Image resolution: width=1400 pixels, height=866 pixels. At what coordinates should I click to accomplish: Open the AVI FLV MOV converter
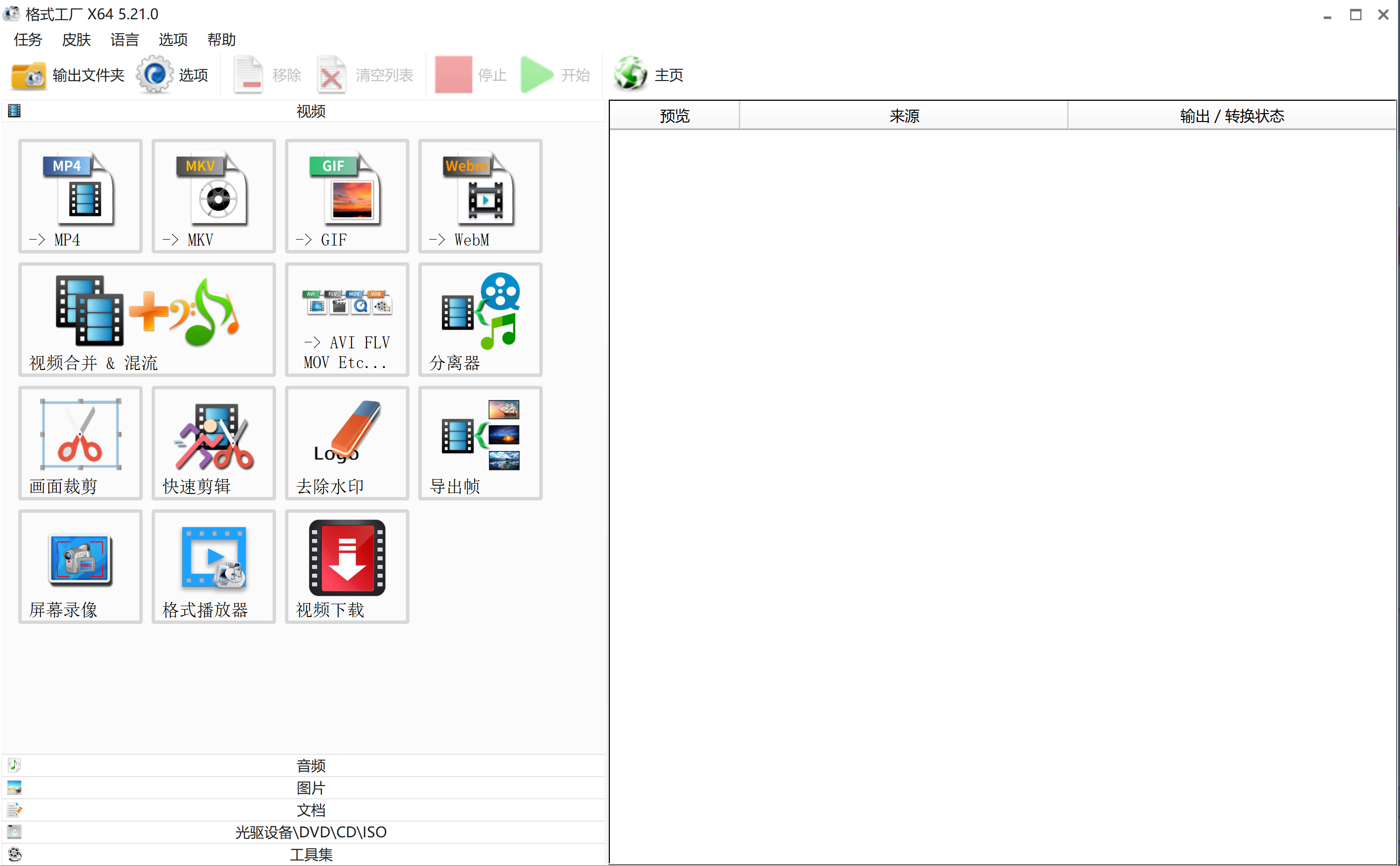(347, 319)
